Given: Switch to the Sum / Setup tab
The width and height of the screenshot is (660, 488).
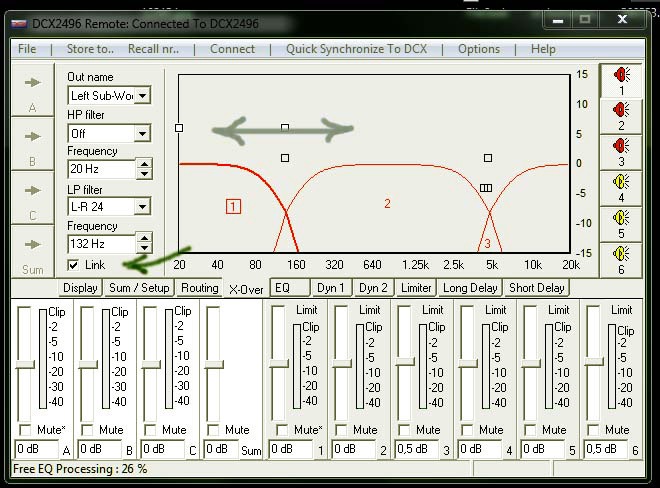Looking at the screenshot, I should (x=139, y=288).
